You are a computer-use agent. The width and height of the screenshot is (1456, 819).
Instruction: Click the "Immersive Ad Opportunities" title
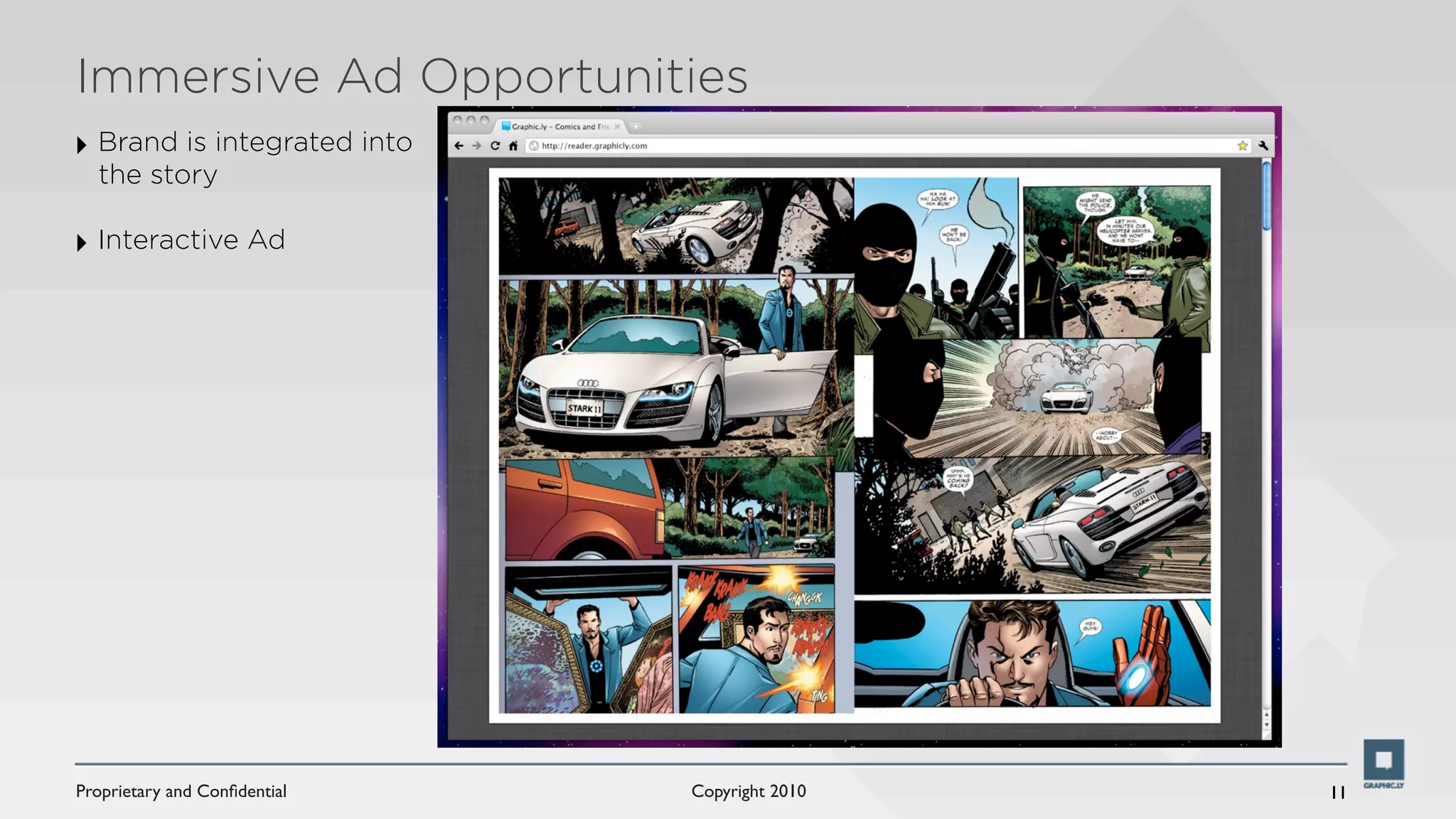pos(412,76)
